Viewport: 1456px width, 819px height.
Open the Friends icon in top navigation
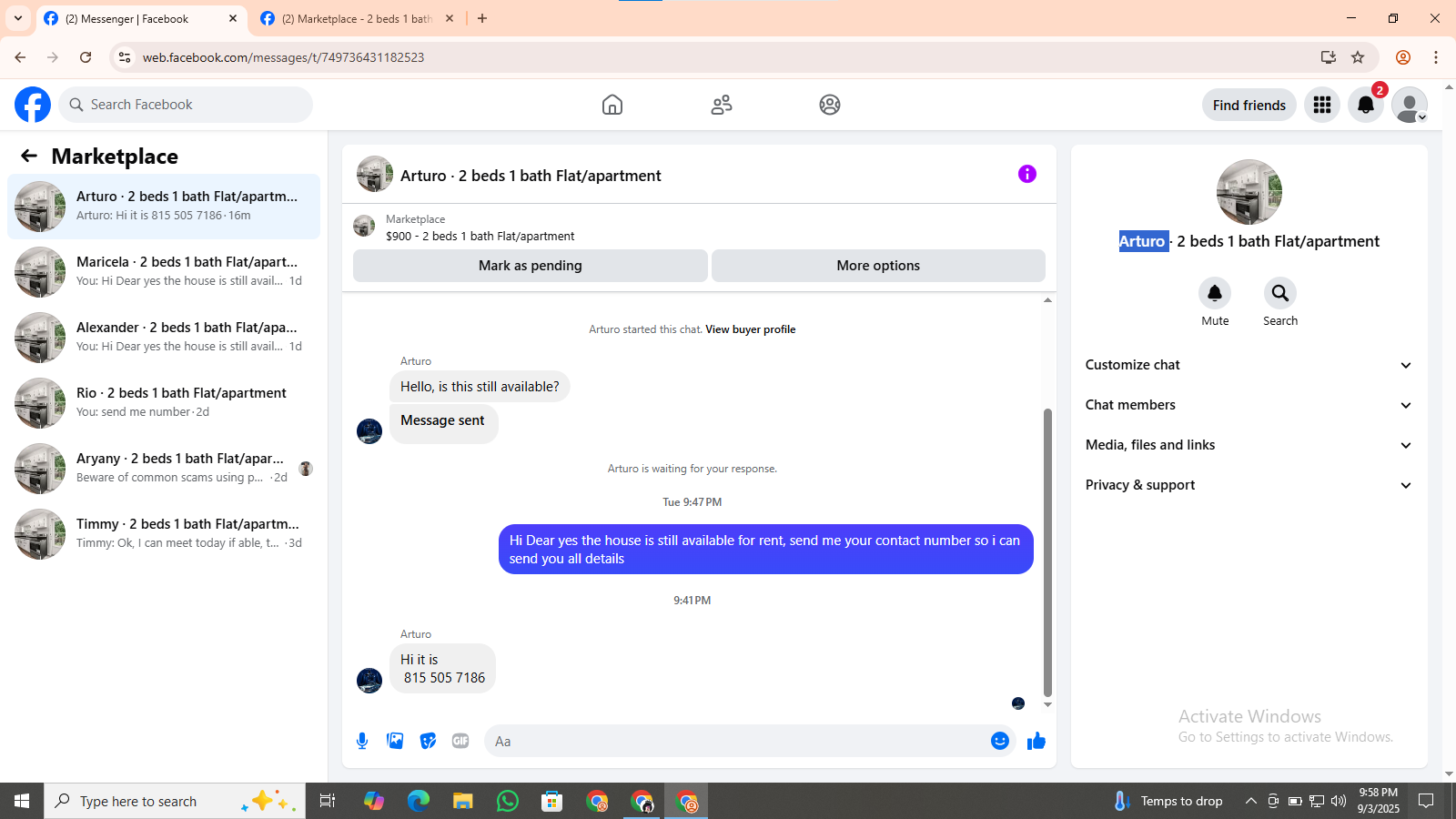coord(722,105)
